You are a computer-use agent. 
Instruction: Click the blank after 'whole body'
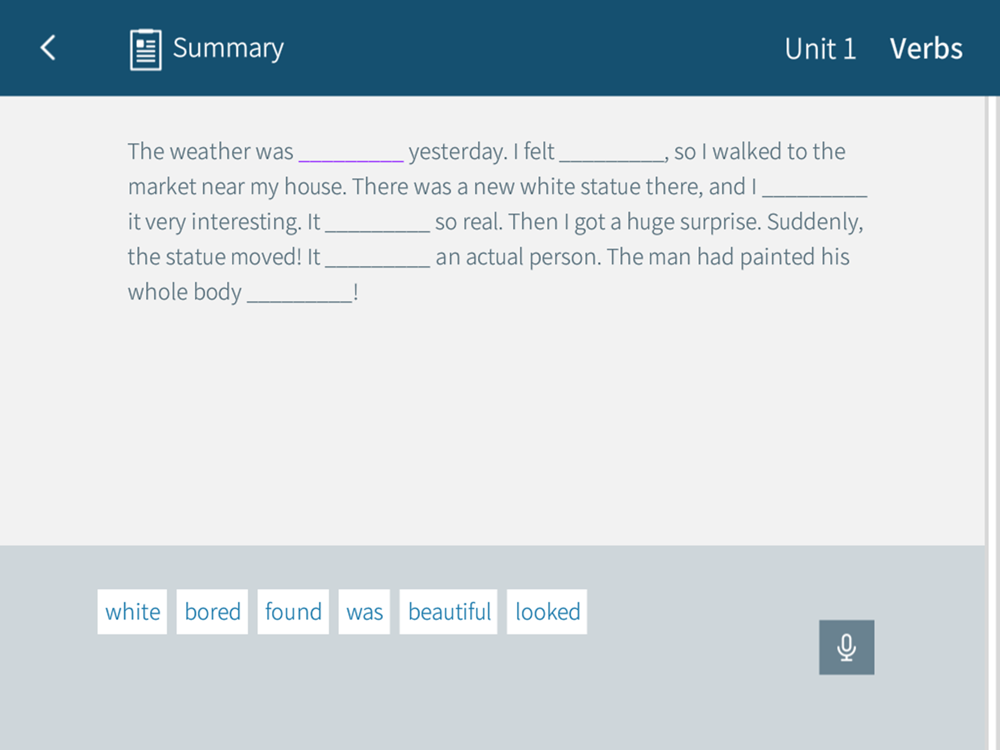299,293
